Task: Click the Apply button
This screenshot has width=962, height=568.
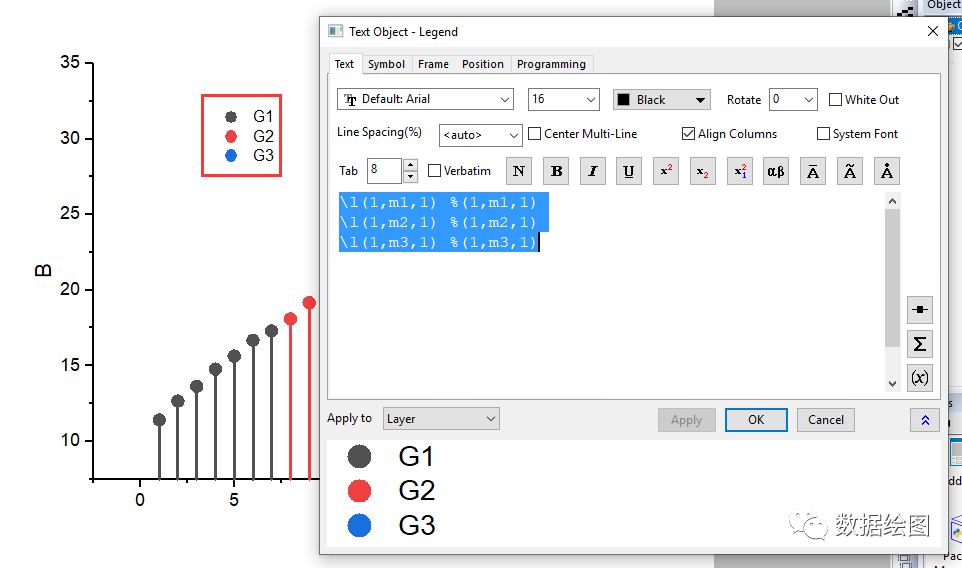Action: coord(687,420)
